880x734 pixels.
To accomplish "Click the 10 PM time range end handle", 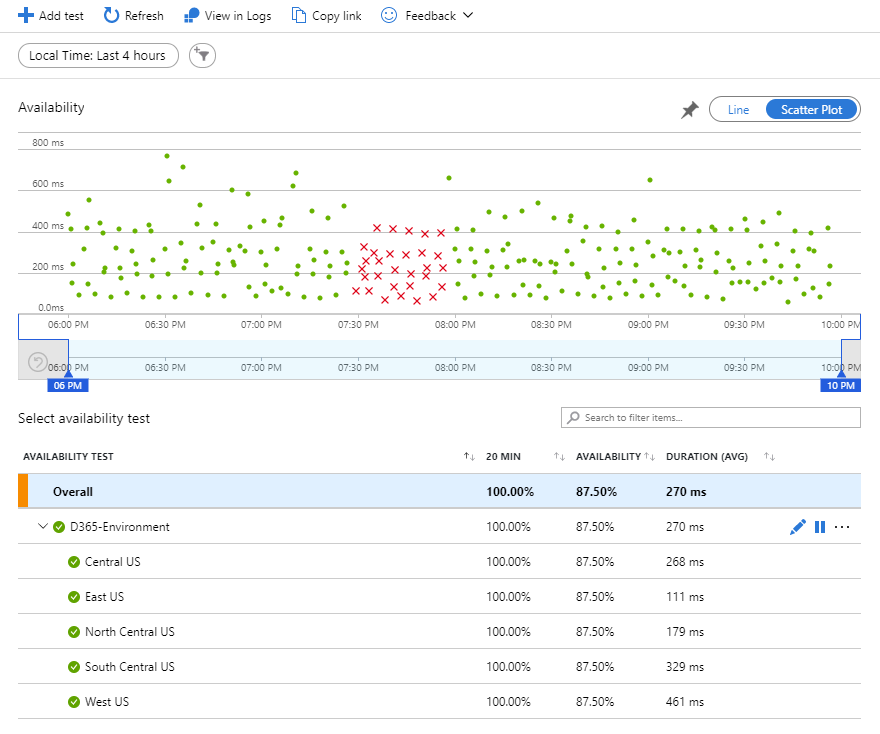I will (x=840, y=385).
